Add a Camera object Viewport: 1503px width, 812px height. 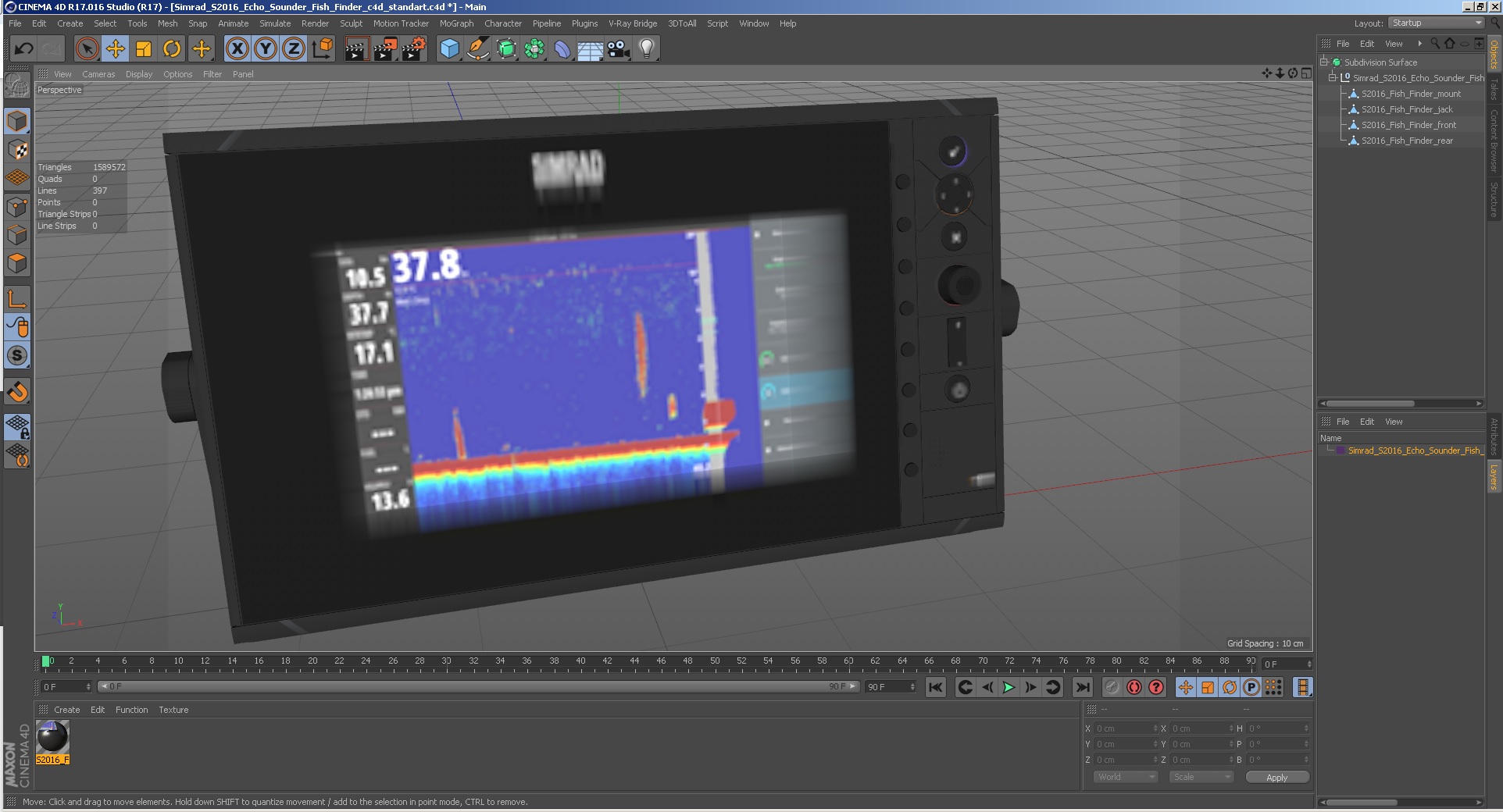click(x=619, y=49)
